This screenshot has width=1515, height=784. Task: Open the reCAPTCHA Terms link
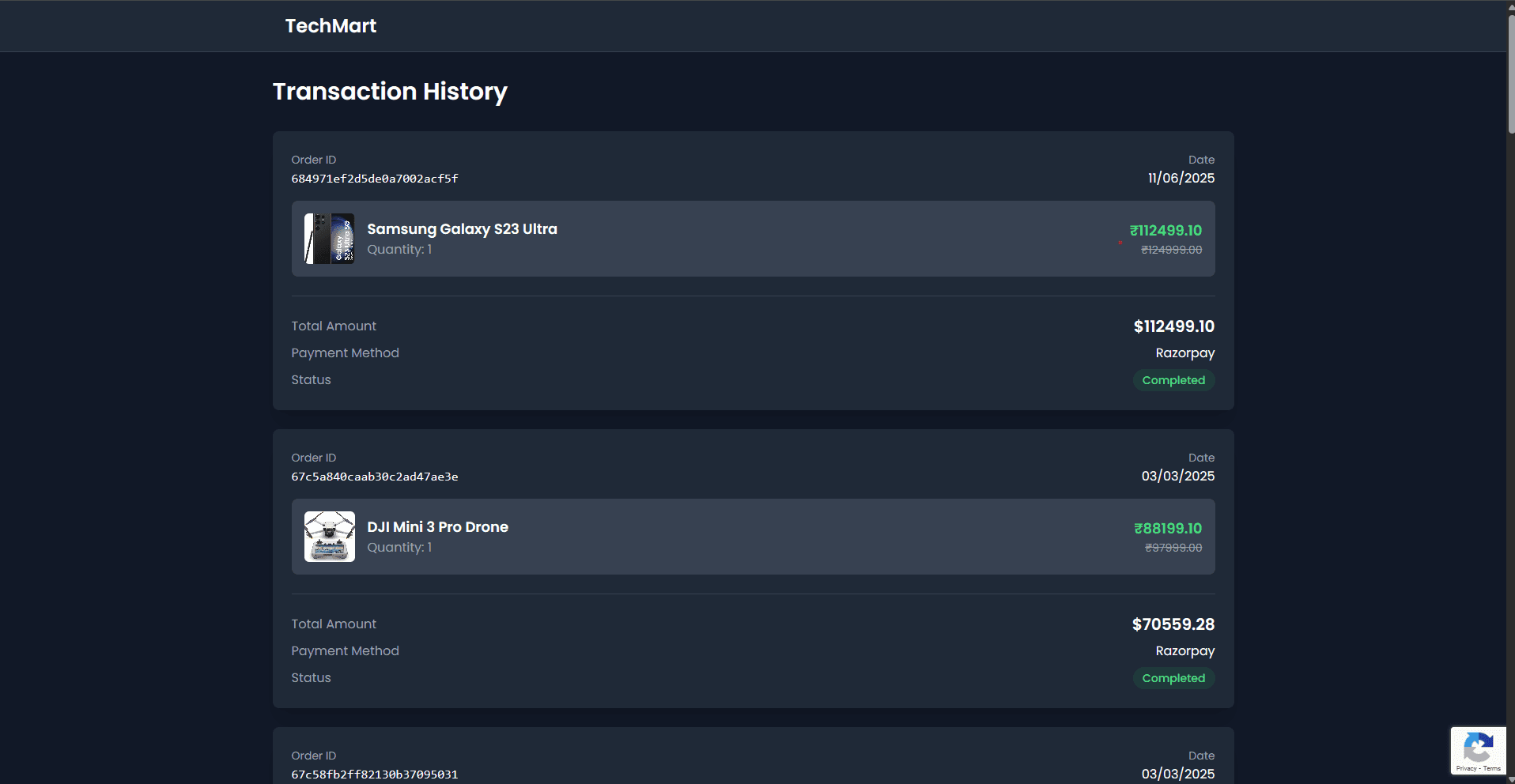(x=1492, y=768)
